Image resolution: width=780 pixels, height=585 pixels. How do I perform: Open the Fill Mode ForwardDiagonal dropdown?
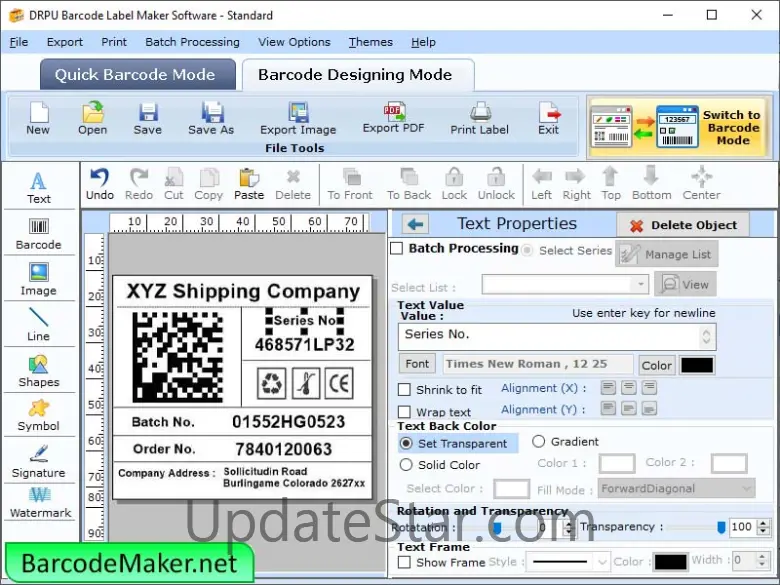[677, 488]
